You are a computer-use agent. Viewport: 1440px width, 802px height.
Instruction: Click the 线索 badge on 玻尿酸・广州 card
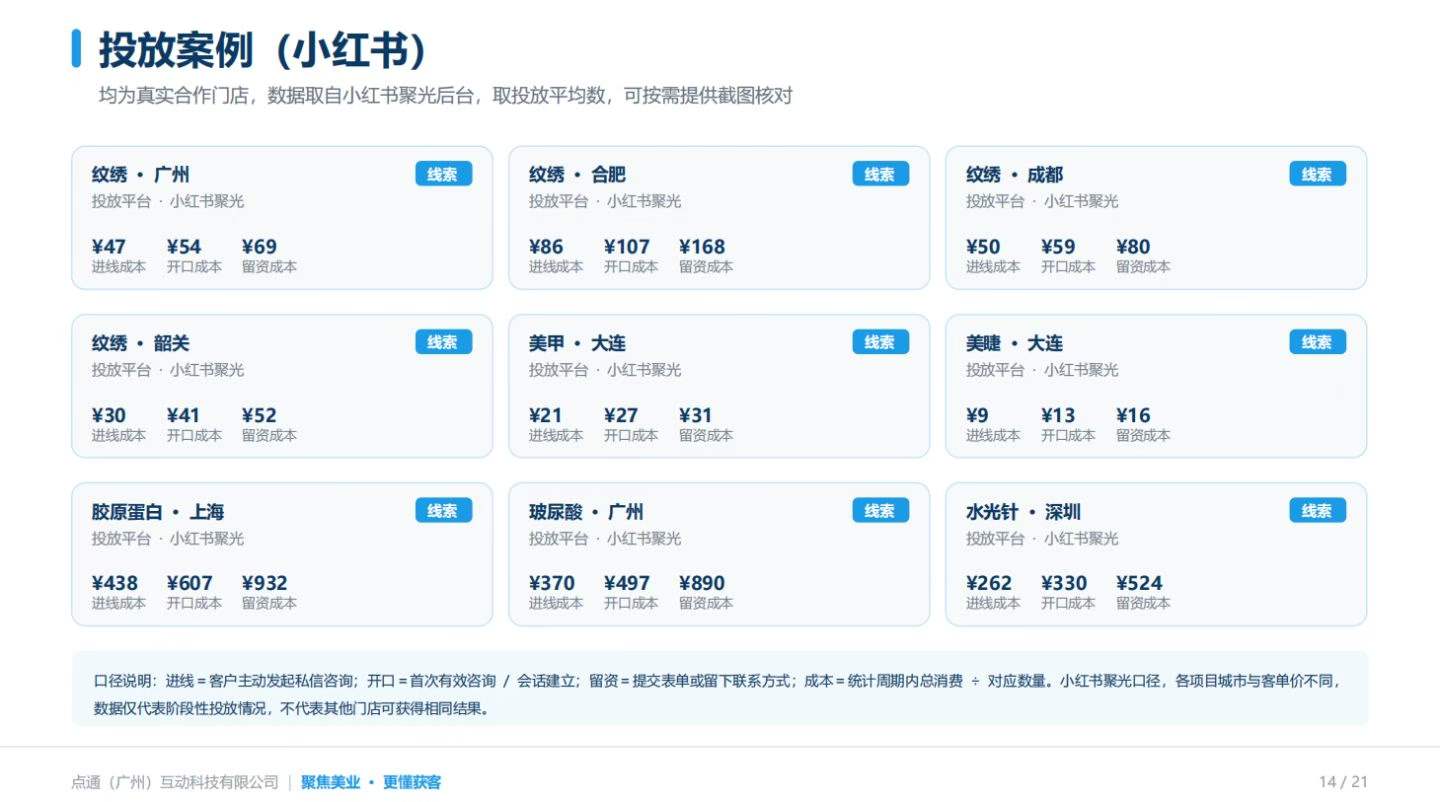click(x=880, y=511)
